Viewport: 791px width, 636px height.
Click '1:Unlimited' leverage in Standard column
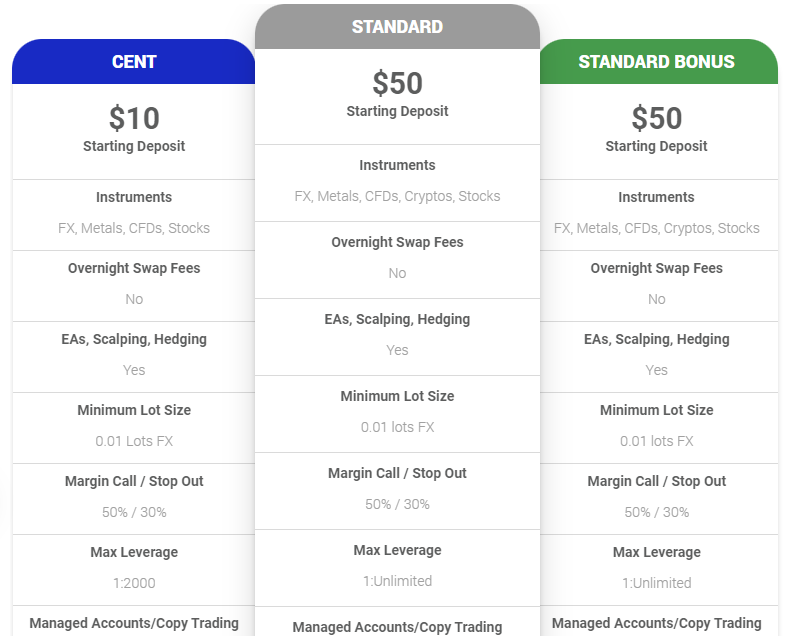[397, 581]
